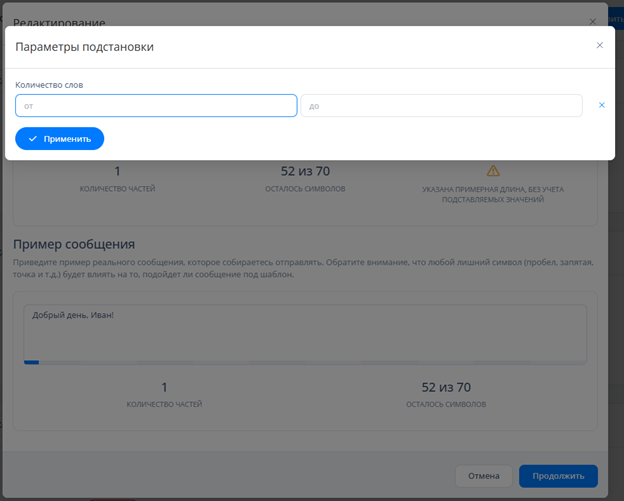Click the blue clear icon beside word count fields

[x=601, y=105]
